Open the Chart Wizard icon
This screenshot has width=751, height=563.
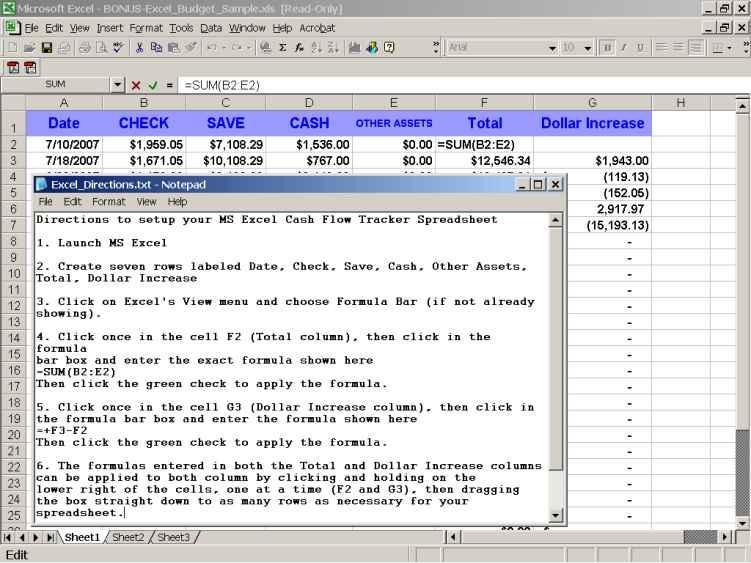coord(355,47)
